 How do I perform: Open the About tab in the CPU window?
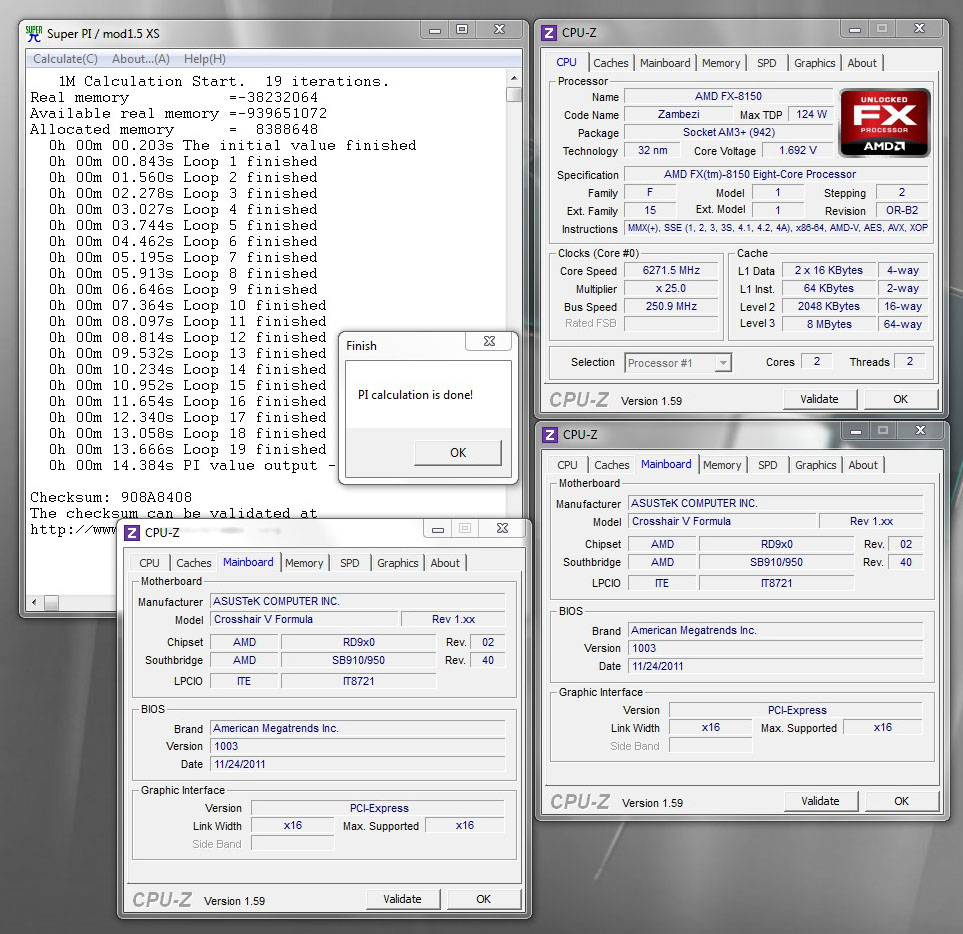[862, 63]
